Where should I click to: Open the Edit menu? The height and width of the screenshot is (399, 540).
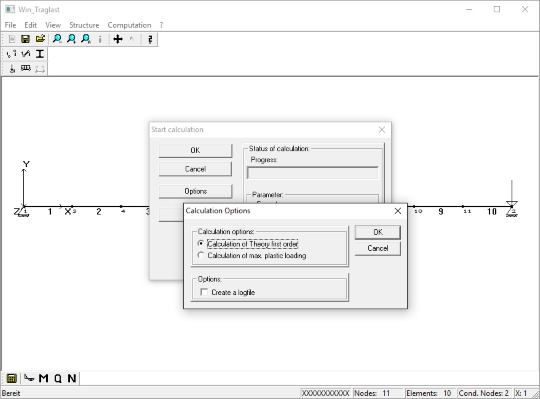[30, 25]
